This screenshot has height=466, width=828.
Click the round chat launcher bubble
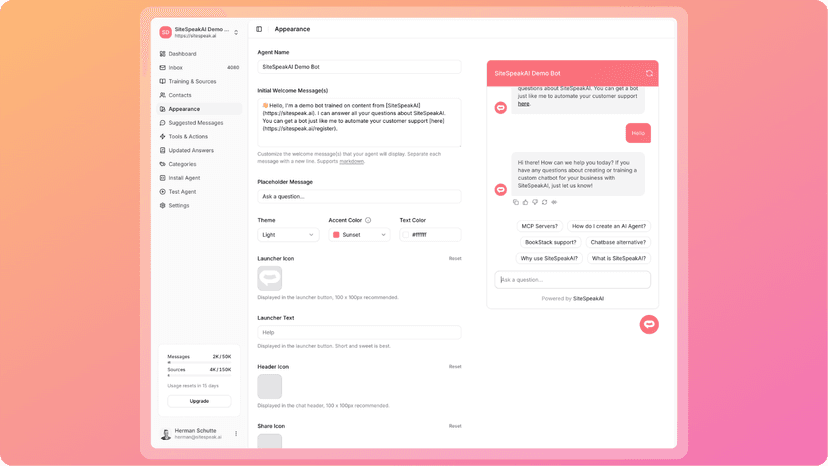pos(649,324)
